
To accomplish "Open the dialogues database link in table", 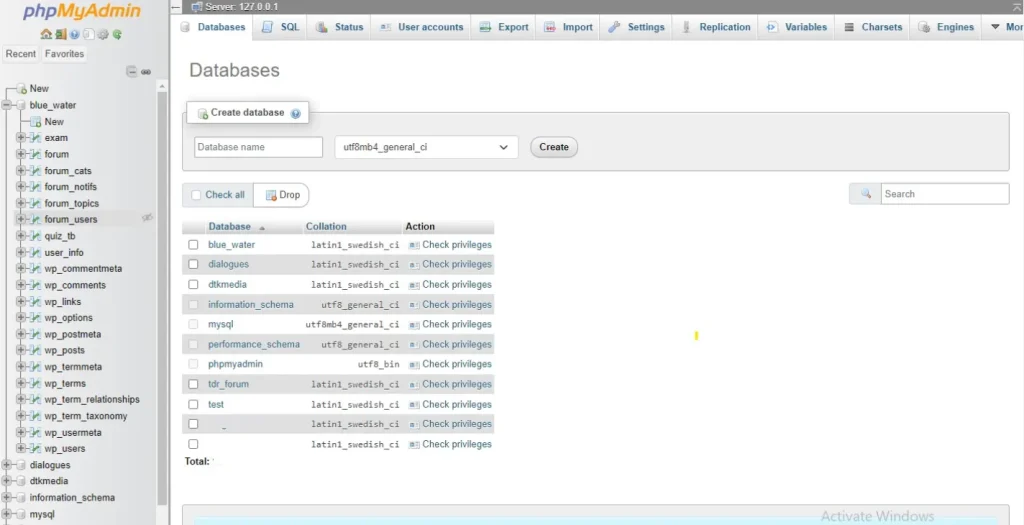I will point(229,264).
